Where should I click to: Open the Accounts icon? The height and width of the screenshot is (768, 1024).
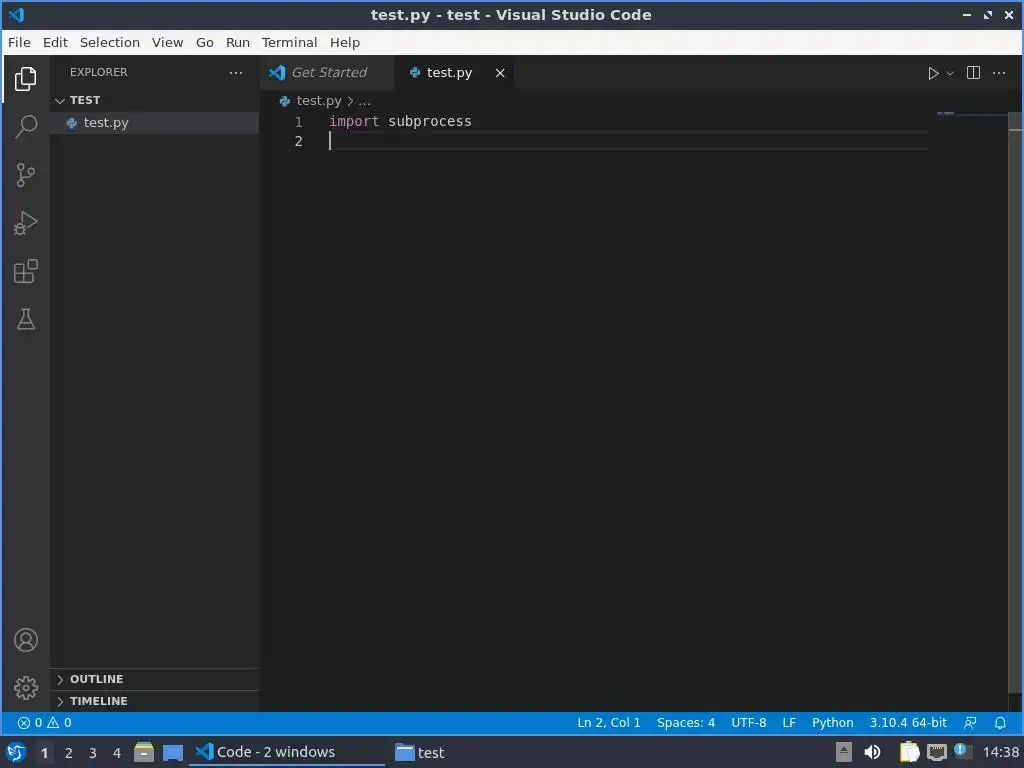[x=25, y=640]
